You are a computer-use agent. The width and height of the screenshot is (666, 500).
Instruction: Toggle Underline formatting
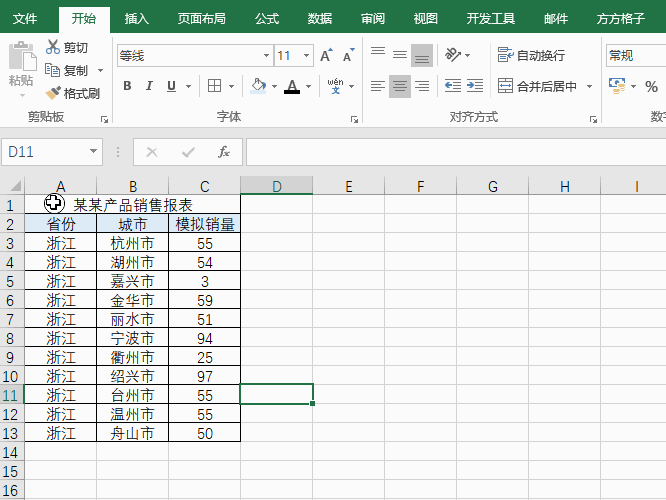click(x=171, y=86)
